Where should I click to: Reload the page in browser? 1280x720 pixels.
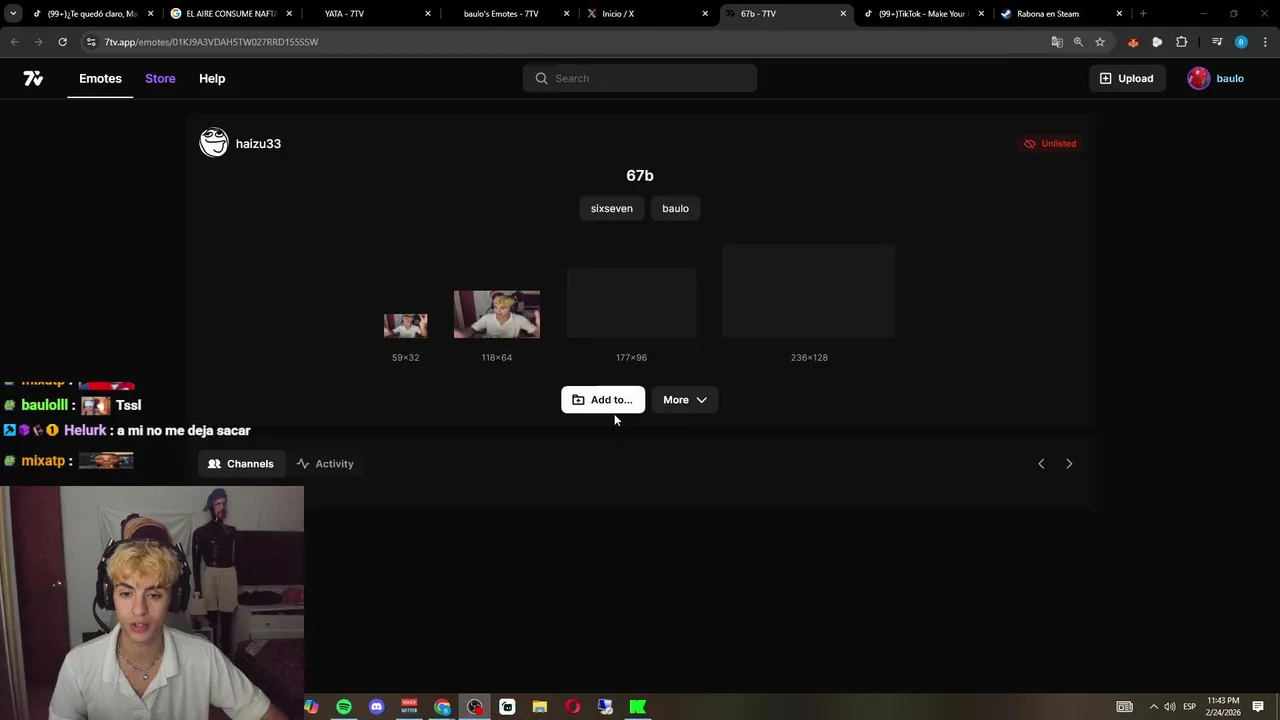coord(62,42)
